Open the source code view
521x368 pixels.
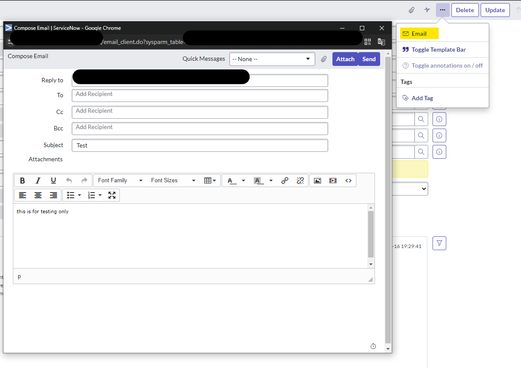tap(348, 181)
